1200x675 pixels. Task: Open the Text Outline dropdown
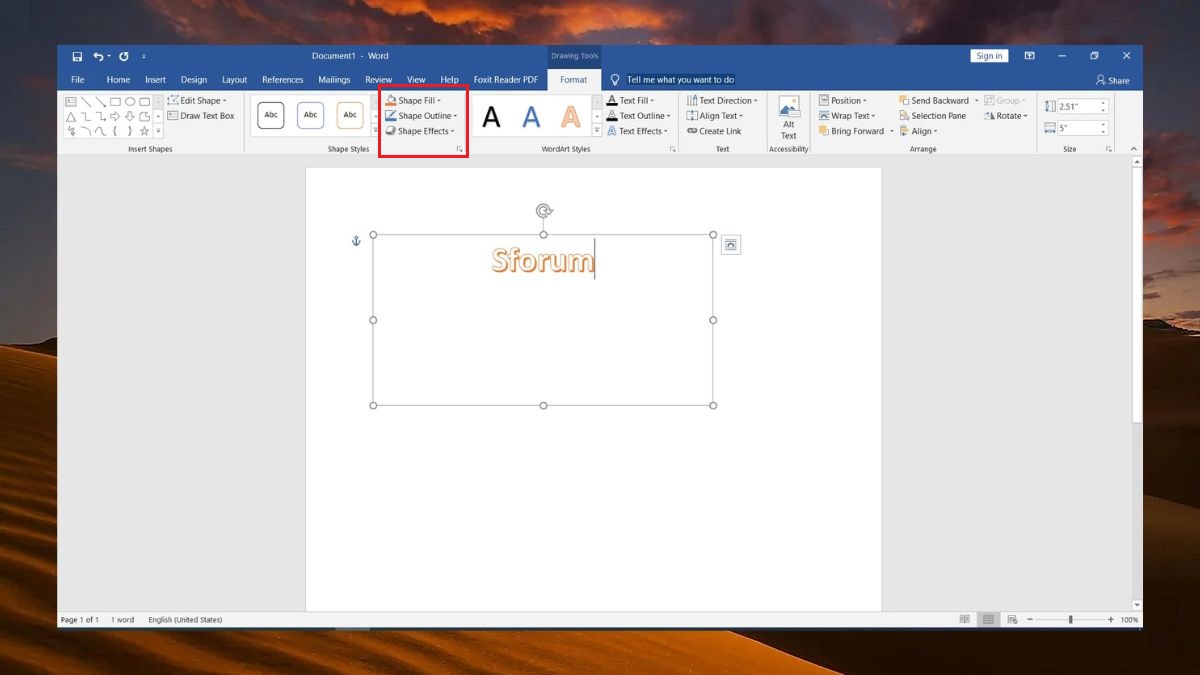[638, 116]
